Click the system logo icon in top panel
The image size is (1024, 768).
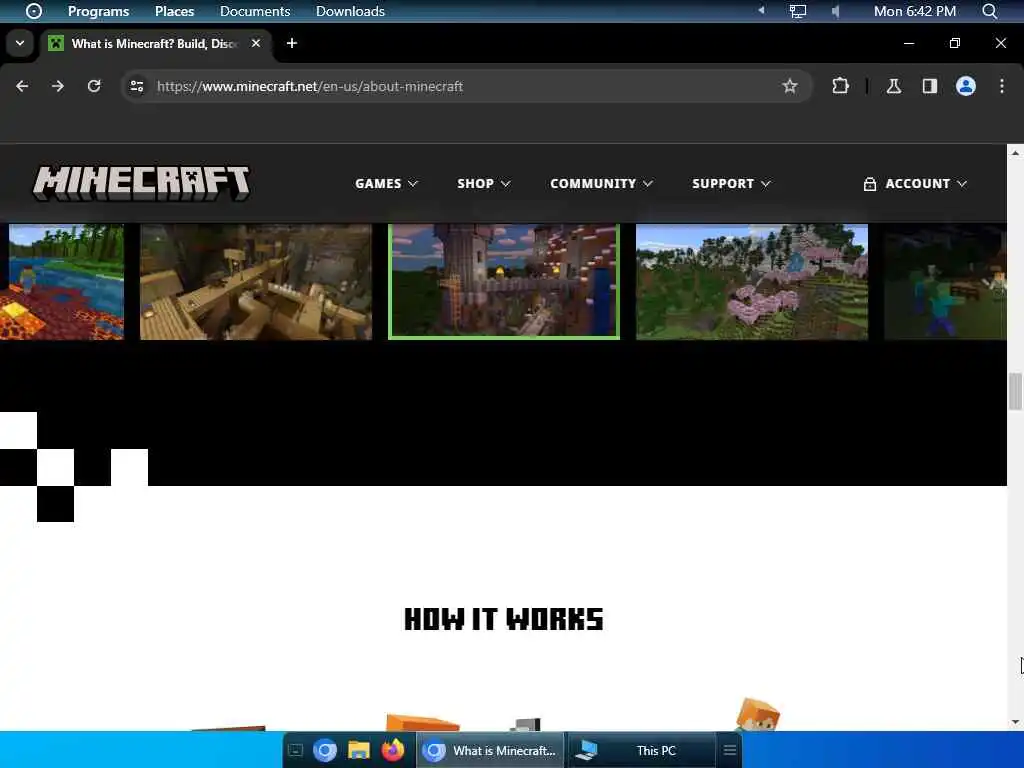coord(33,11)
